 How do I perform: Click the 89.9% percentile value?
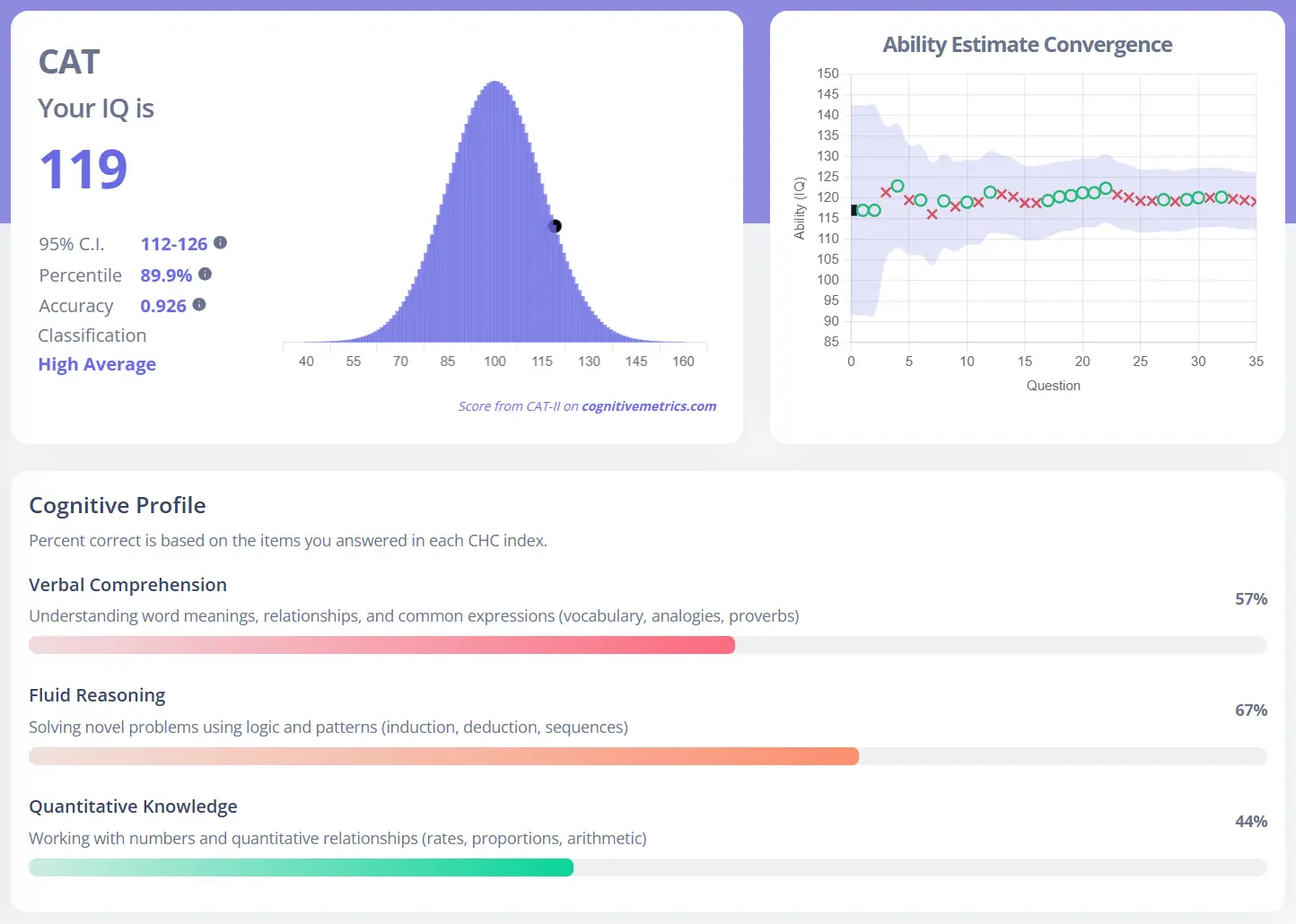click(x=166, y=275)
